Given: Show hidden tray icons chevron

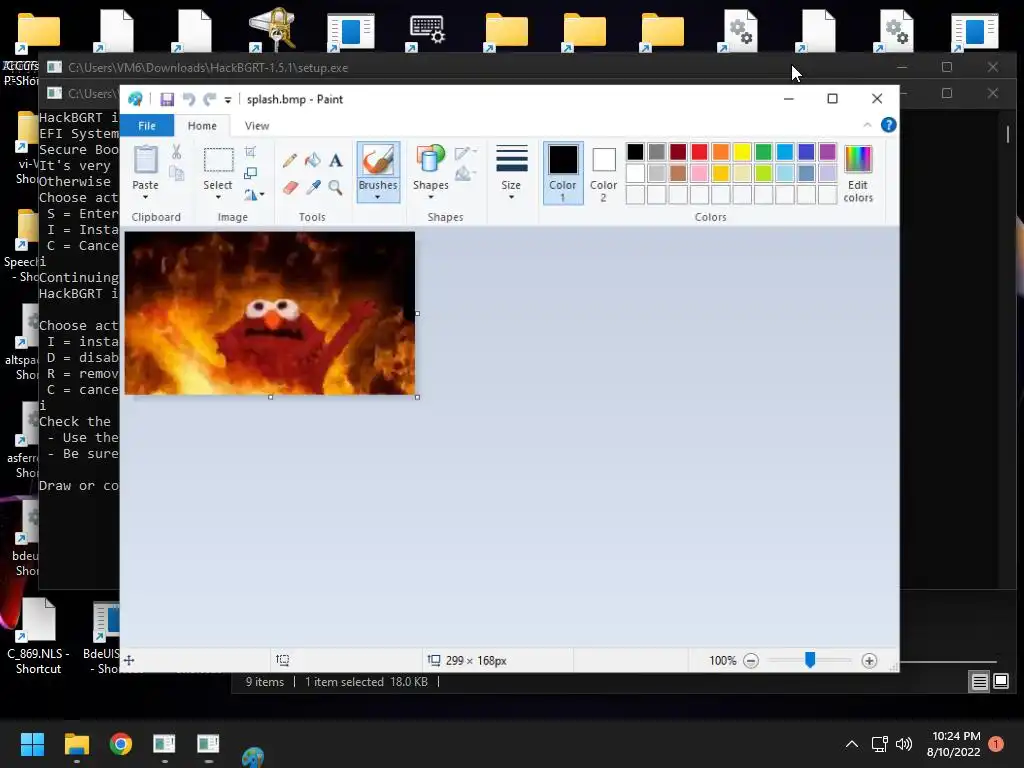Looking at the screenshot, I should click(x=852, y=744).
